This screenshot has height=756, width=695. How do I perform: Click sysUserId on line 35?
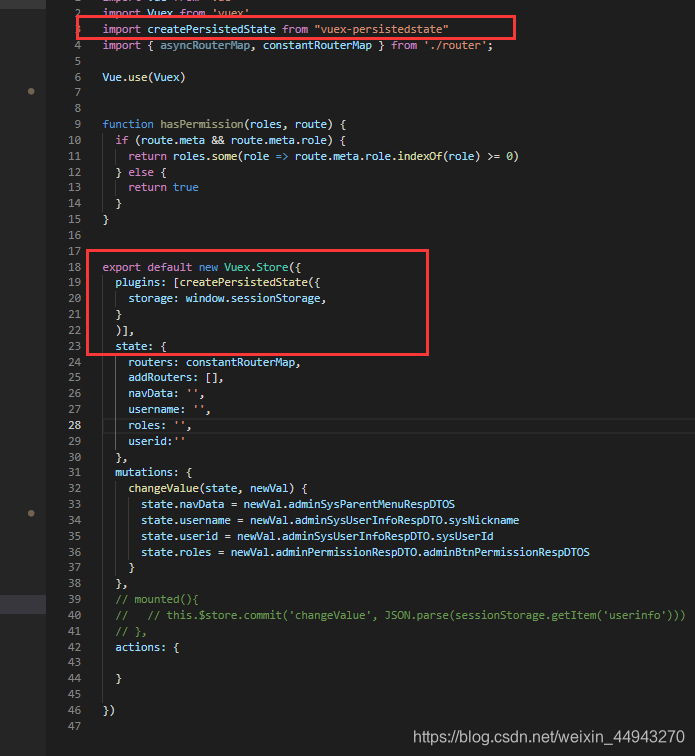pyautogui.click(x=464, y=536)
